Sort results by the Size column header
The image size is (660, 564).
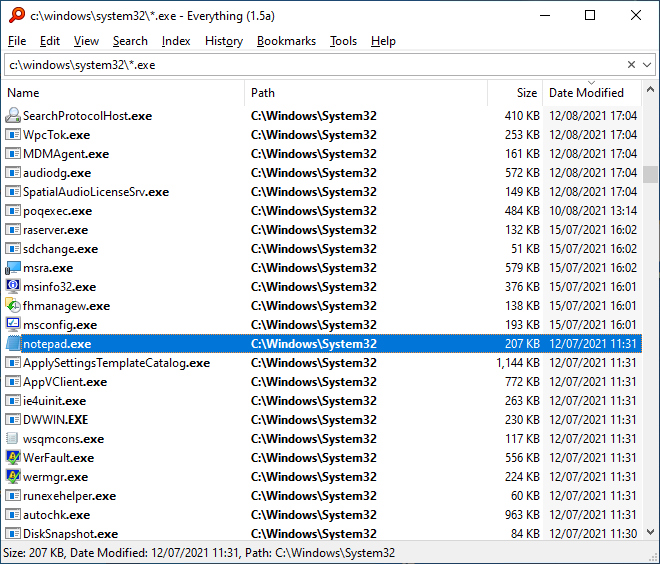tap(515, 93)
